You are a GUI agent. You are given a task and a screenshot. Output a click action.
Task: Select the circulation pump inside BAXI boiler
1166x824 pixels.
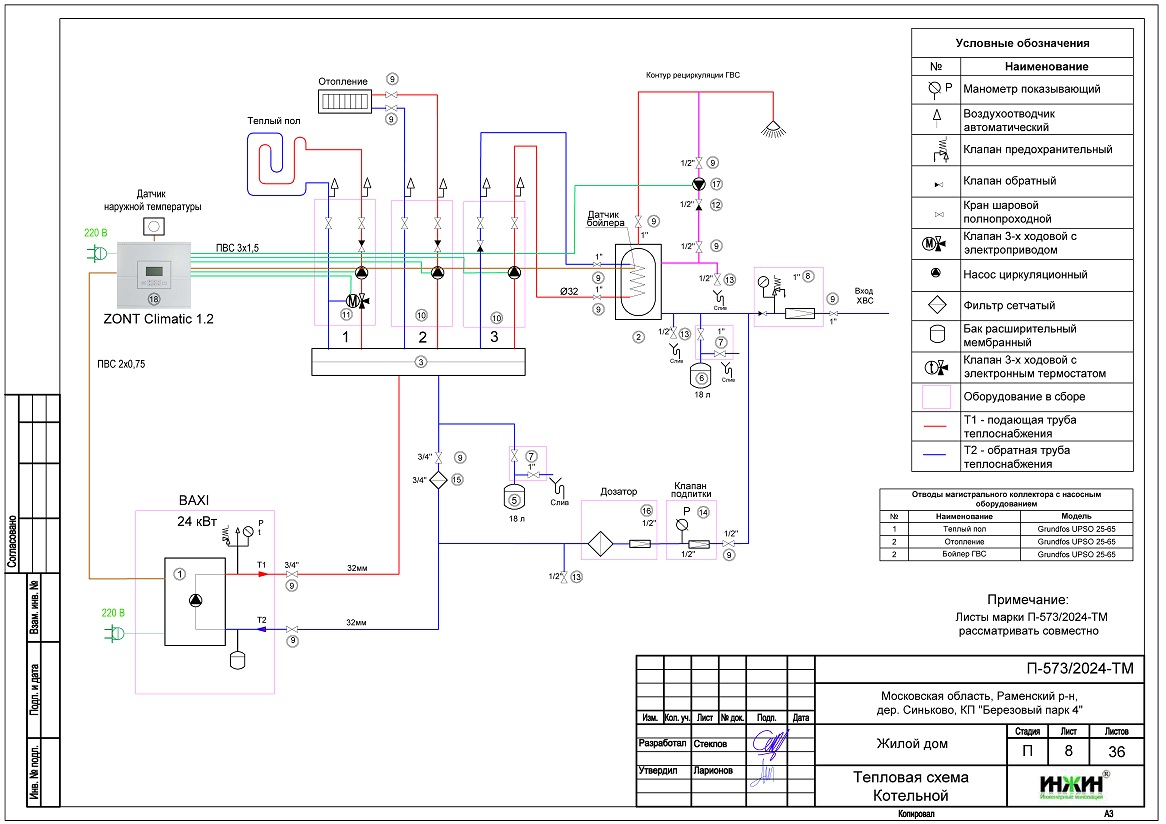pyautogui.click(x=195, y=598)
